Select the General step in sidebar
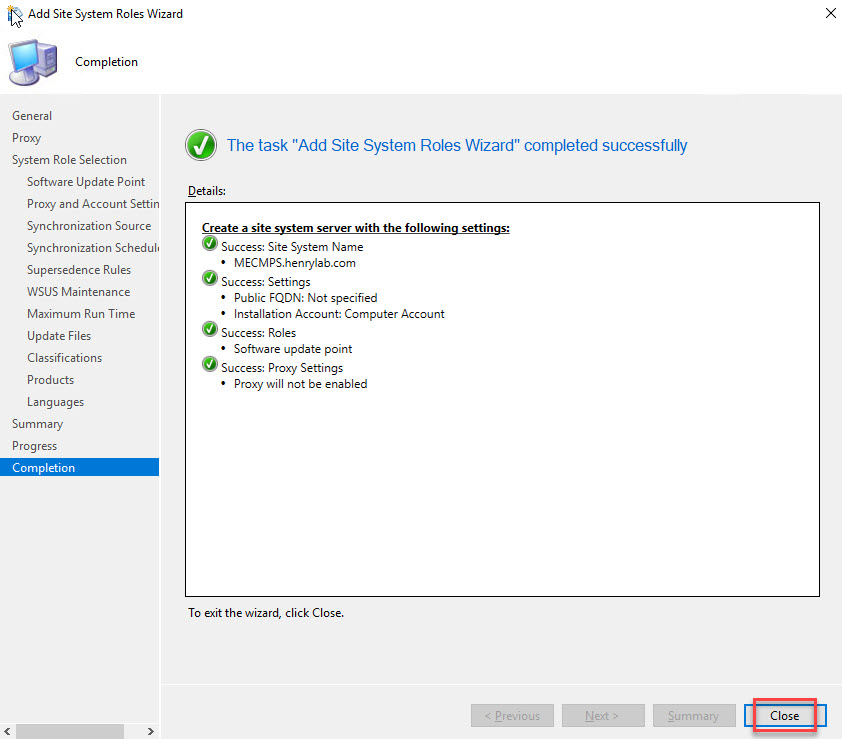Screen dimensions: 842x739 (32, 116)
